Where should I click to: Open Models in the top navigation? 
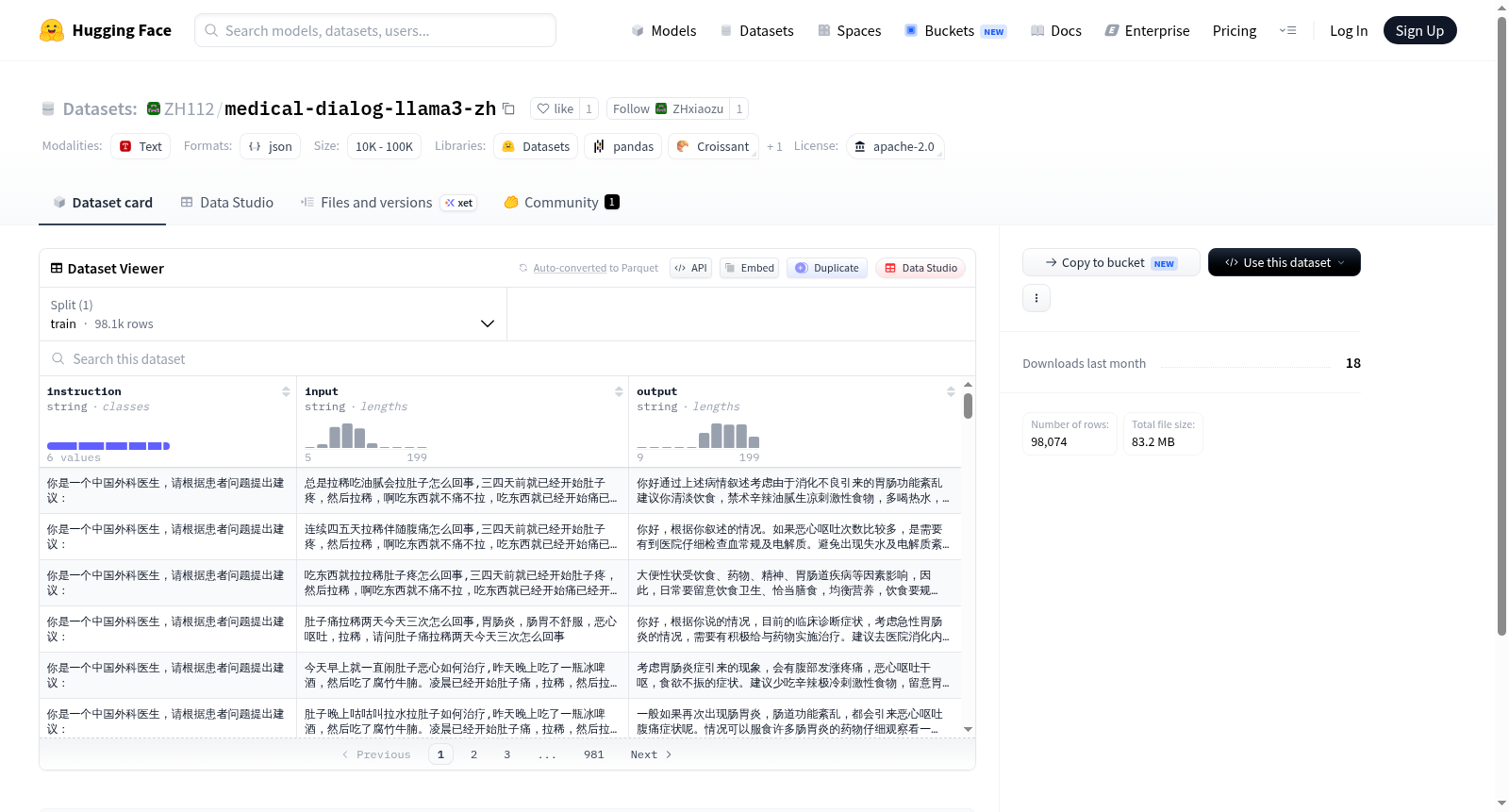(x=663, y=30)
